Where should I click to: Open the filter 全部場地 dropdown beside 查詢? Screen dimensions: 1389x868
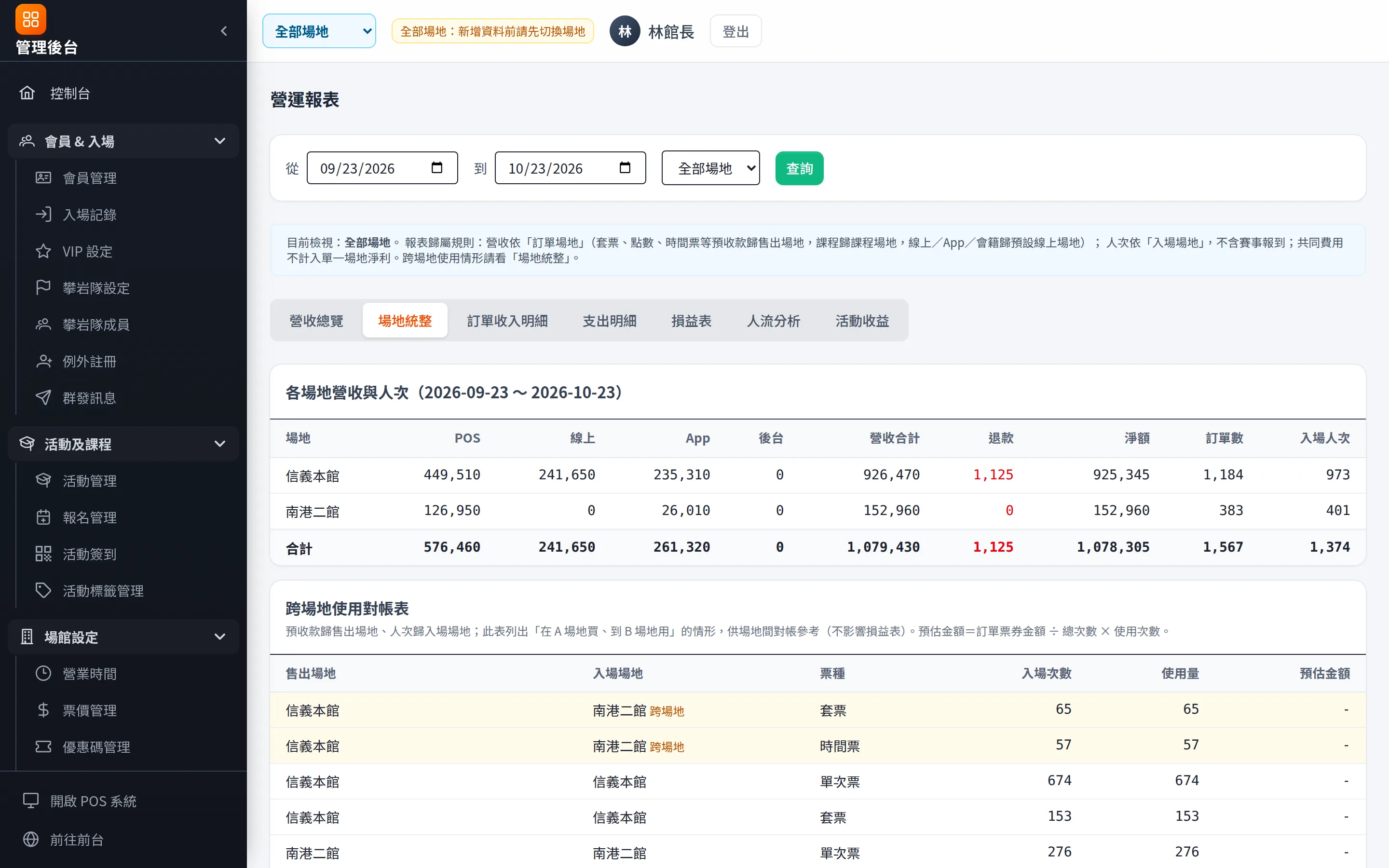coord(710,168)
